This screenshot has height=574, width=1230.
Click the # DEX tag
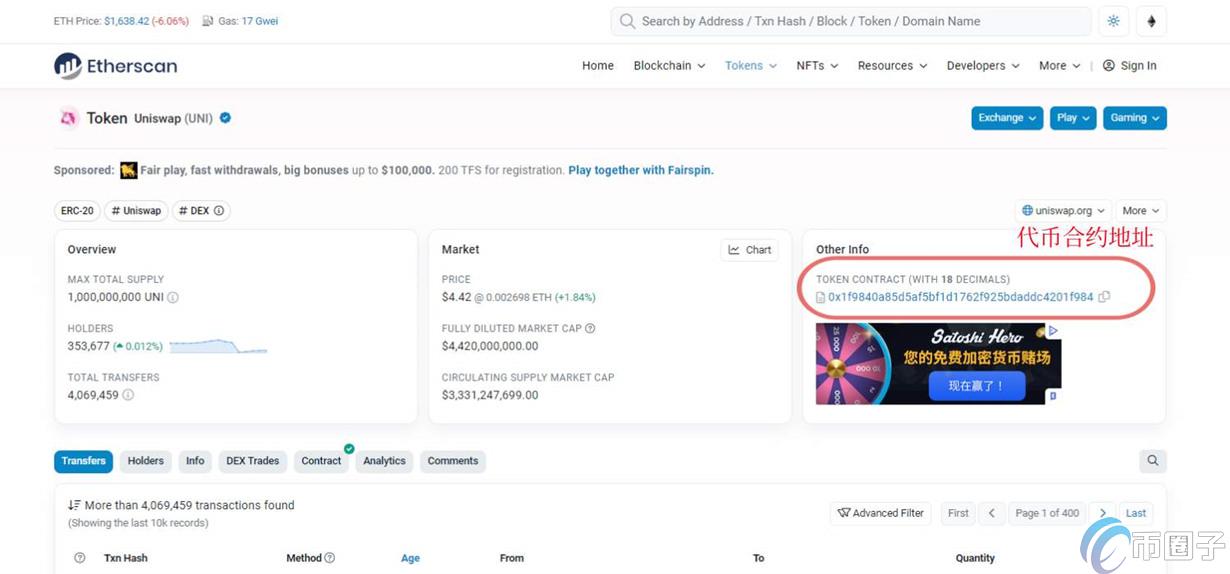[201, 211]
